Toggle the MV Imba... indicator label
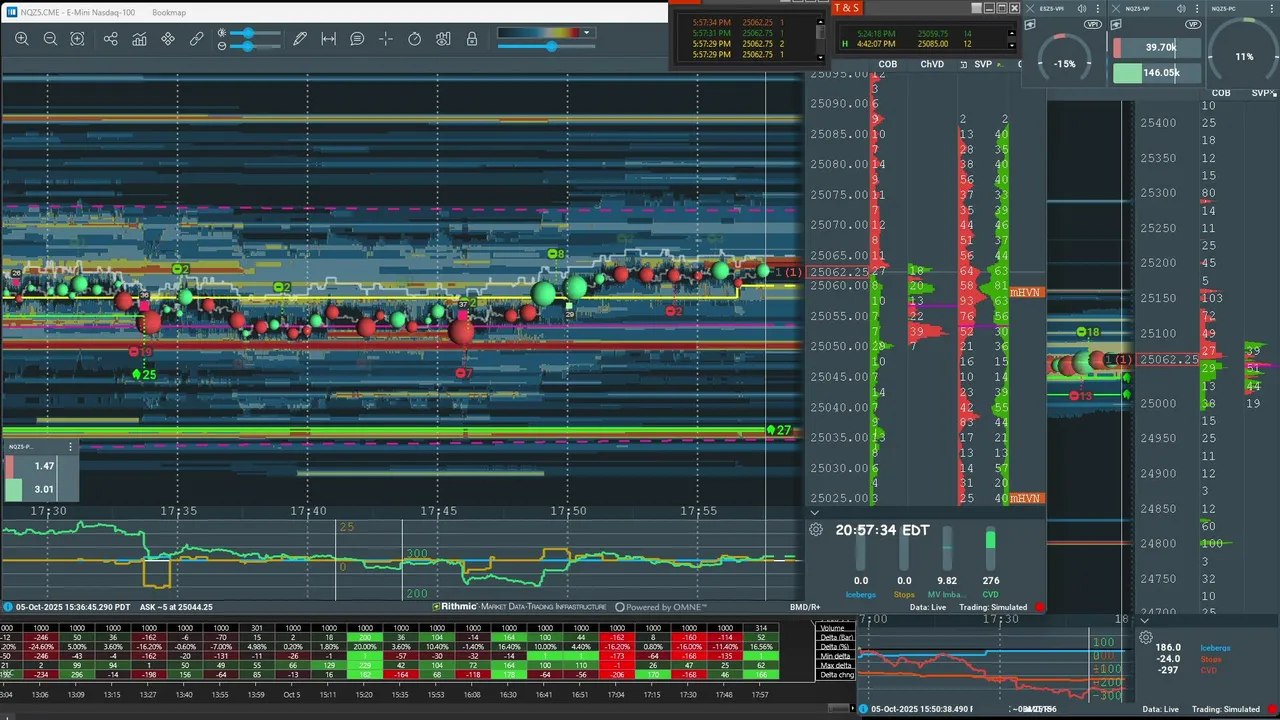The width and height of the screenshot is (1280, 720). [947, 595]
